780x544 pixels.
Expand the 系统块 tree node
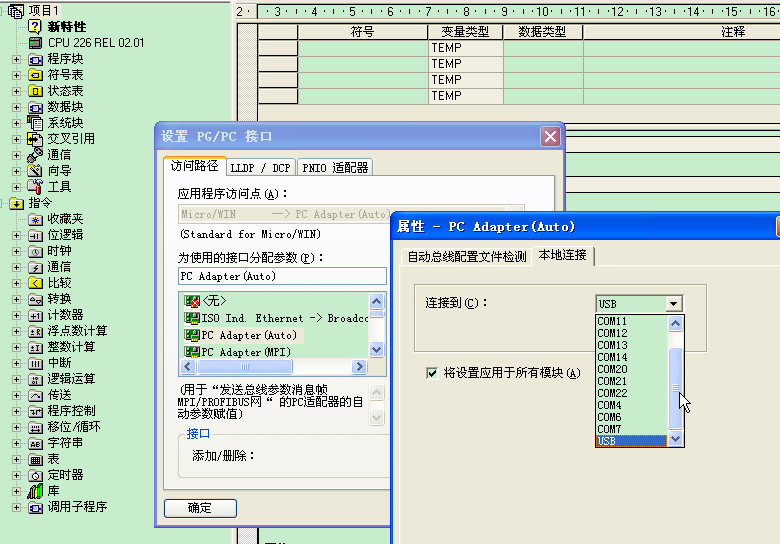click(16, 123)
